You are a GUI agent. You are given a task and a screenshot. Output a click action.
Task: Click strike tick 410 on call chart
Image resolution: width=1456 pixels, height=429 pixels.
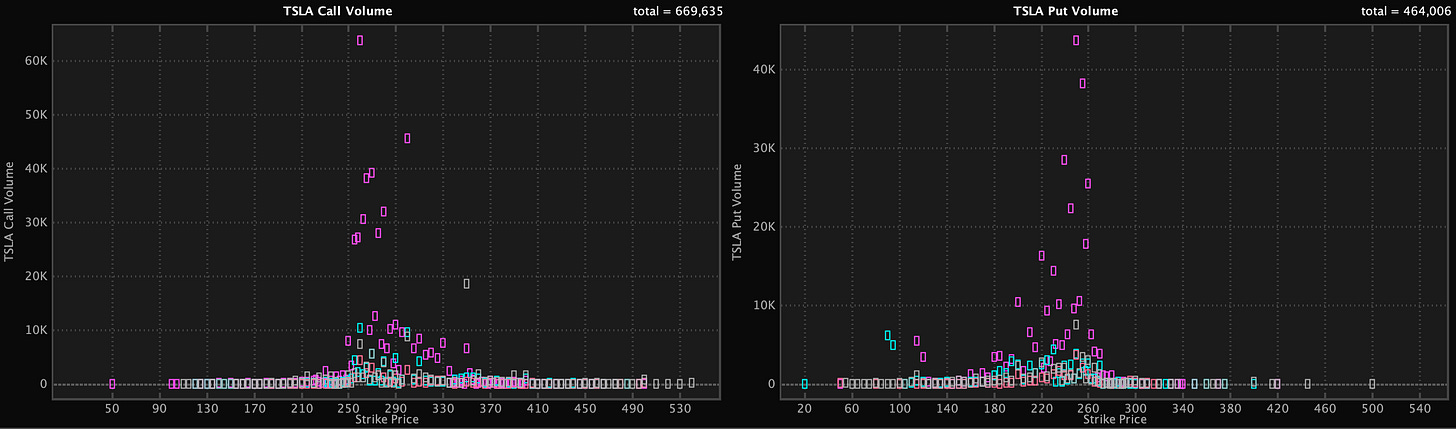[x=538, y=409]
